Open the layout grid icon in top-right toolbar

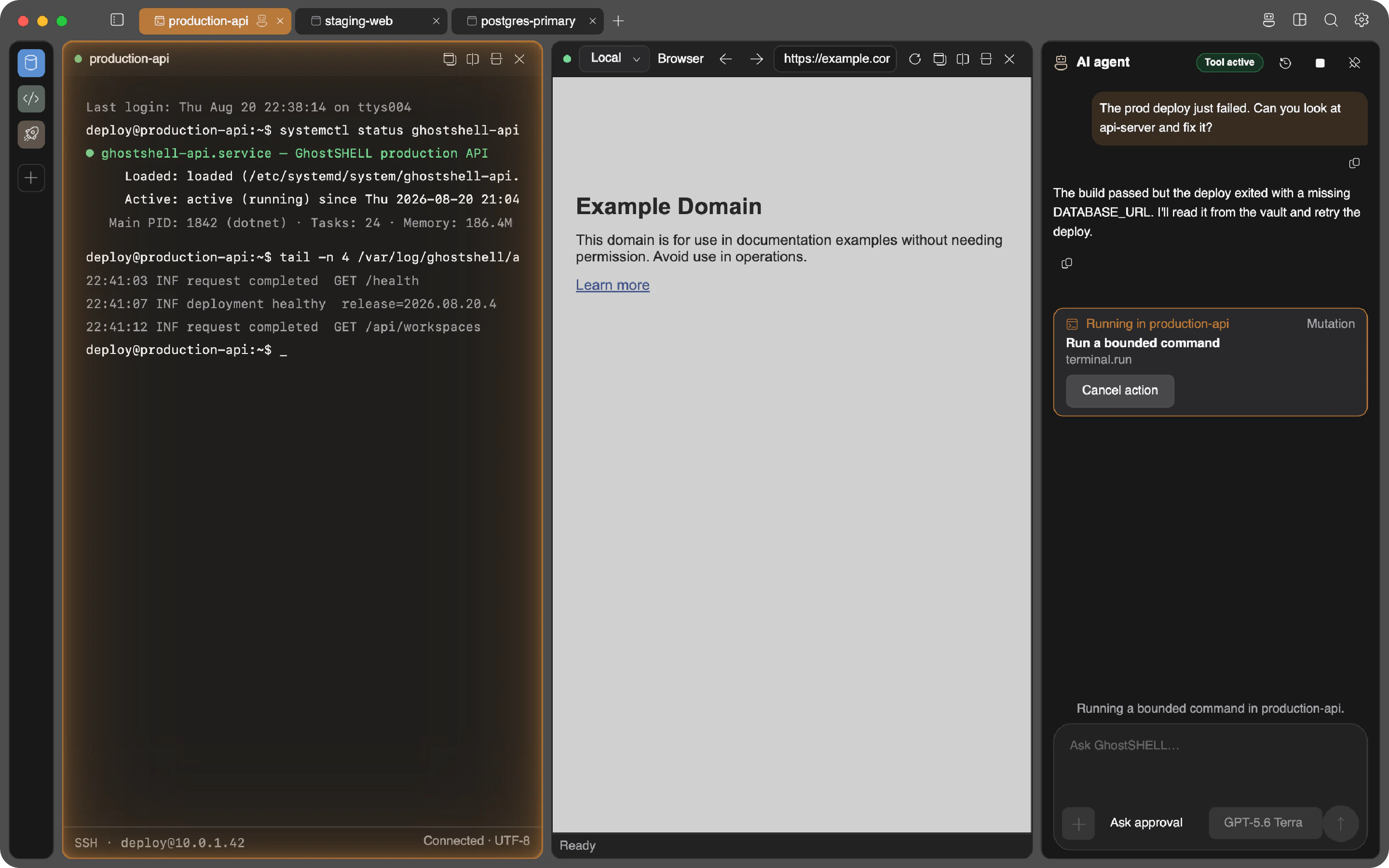(x=1300, y=21)
